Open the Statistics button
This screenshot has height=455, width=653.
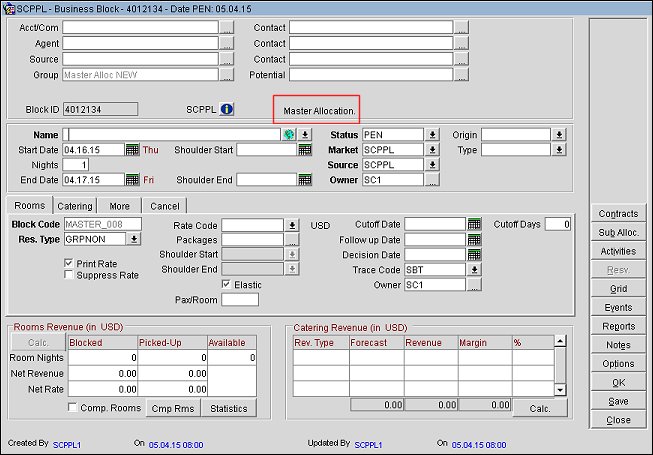coord(229,408)
